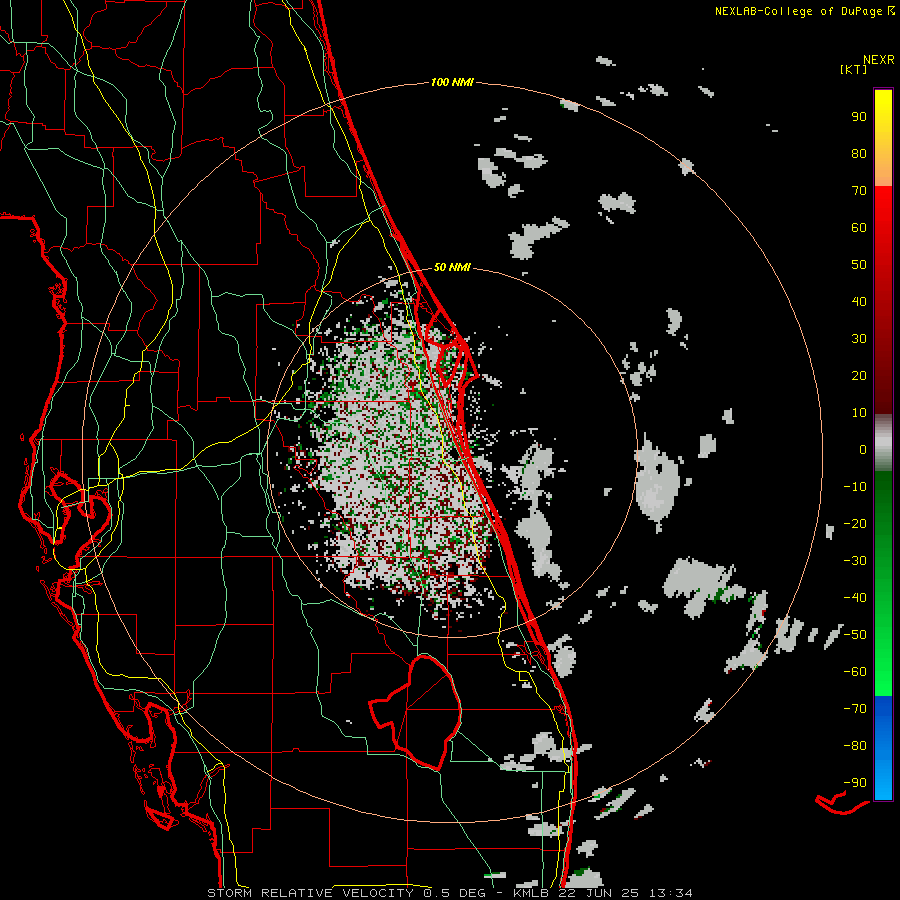Click the positive 50 knot scale label
Viewport: 900px width, 900px height.
click(x=859, y=265)
